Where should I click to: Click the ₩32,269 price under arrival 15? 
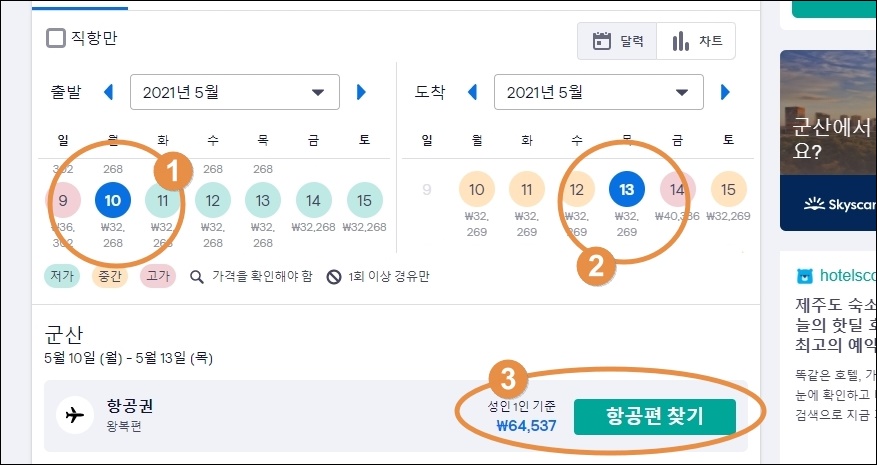click(728, 216)
